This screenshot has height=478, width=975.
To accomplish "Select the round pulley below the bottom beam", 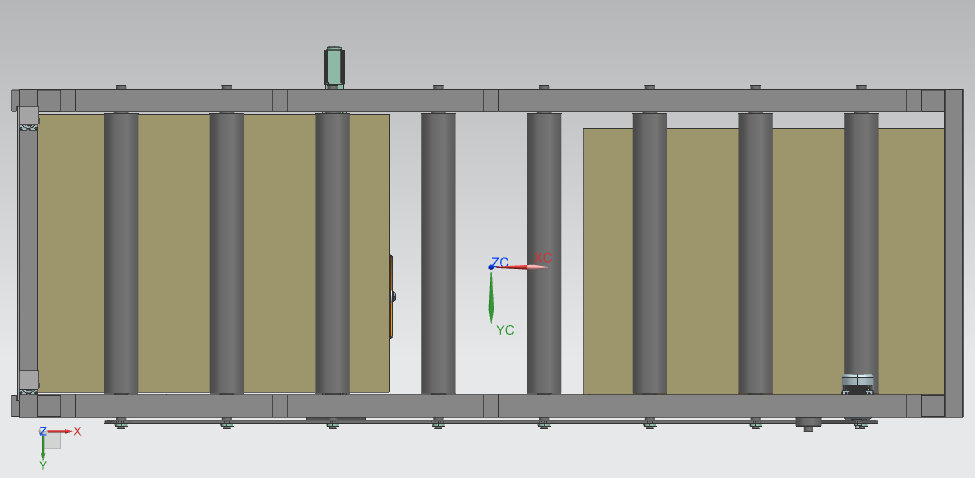I will click(808, 423).
